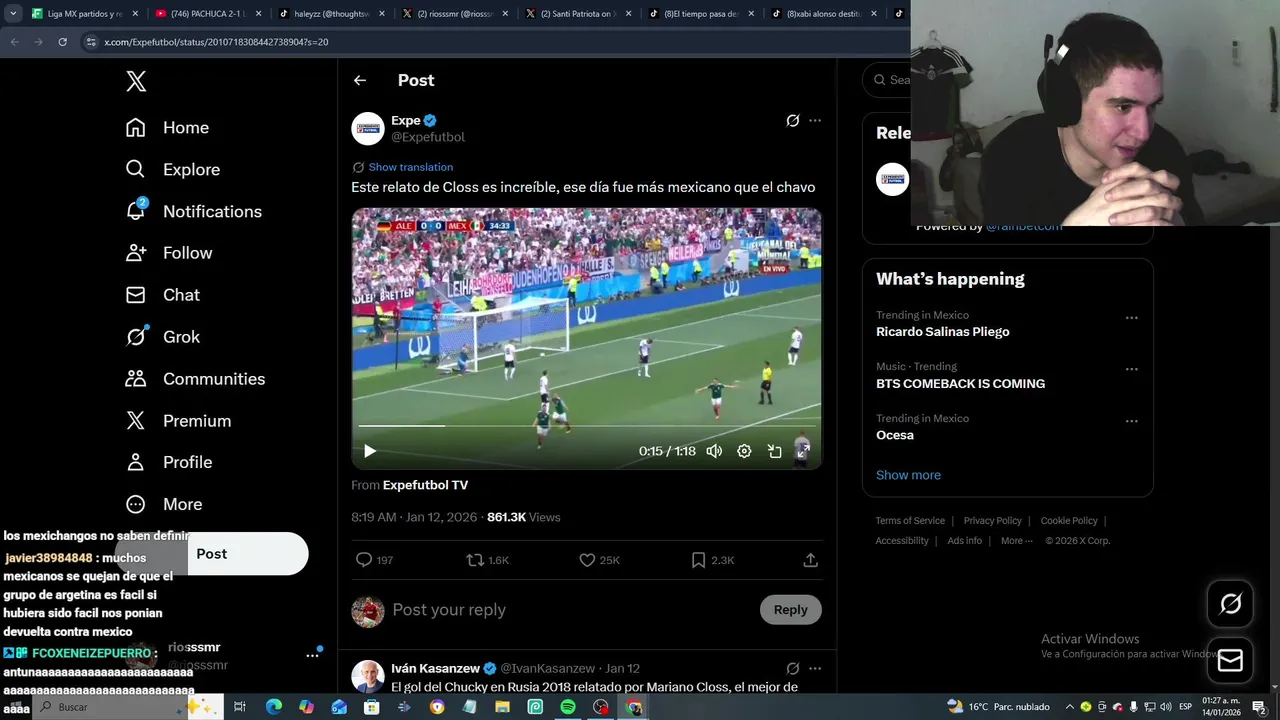
Task: Open options for BTS COMEBACK trend
Action: pos(1131,369)
